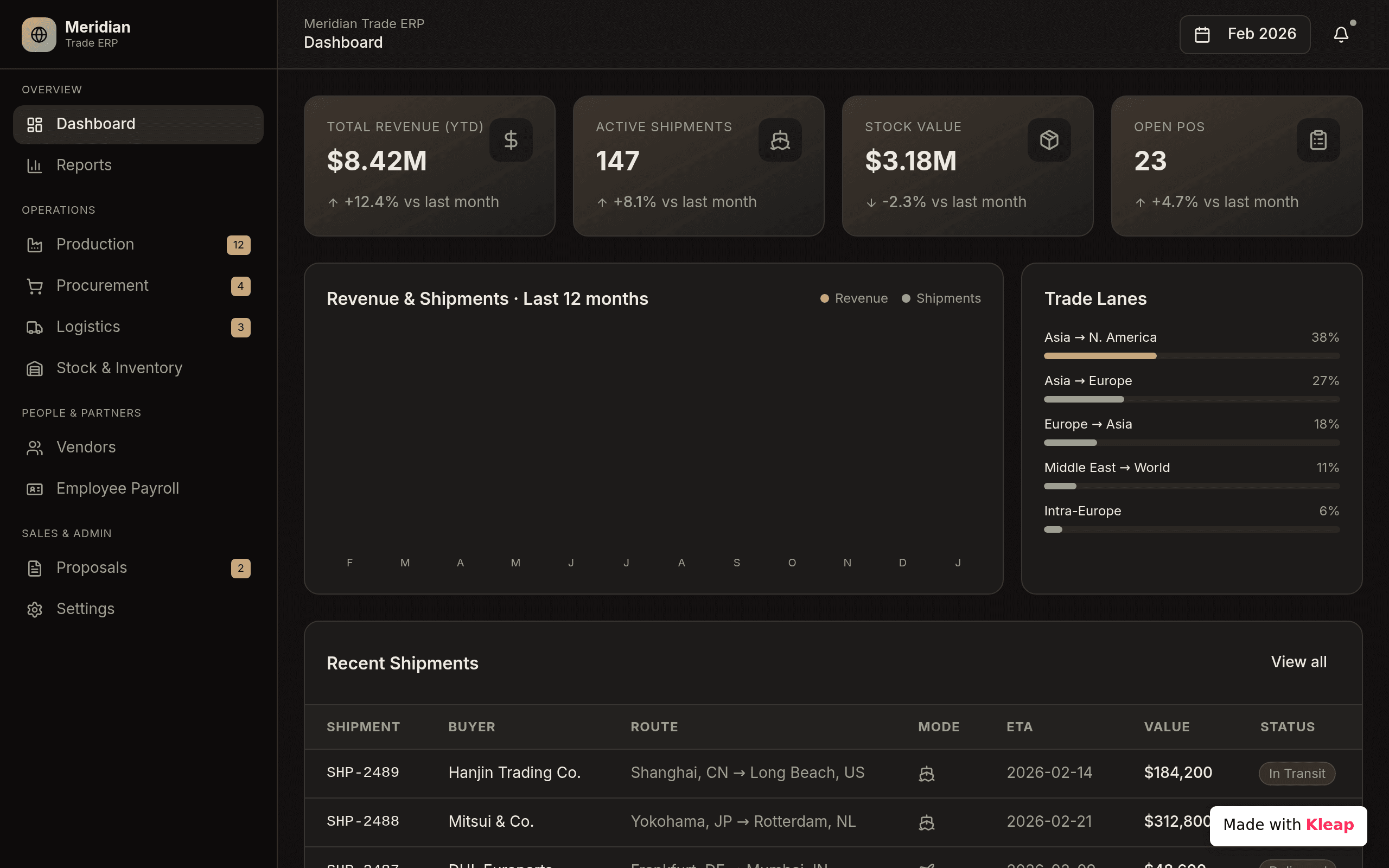Click the ship icon on Active Shipments

coord(780,140)
